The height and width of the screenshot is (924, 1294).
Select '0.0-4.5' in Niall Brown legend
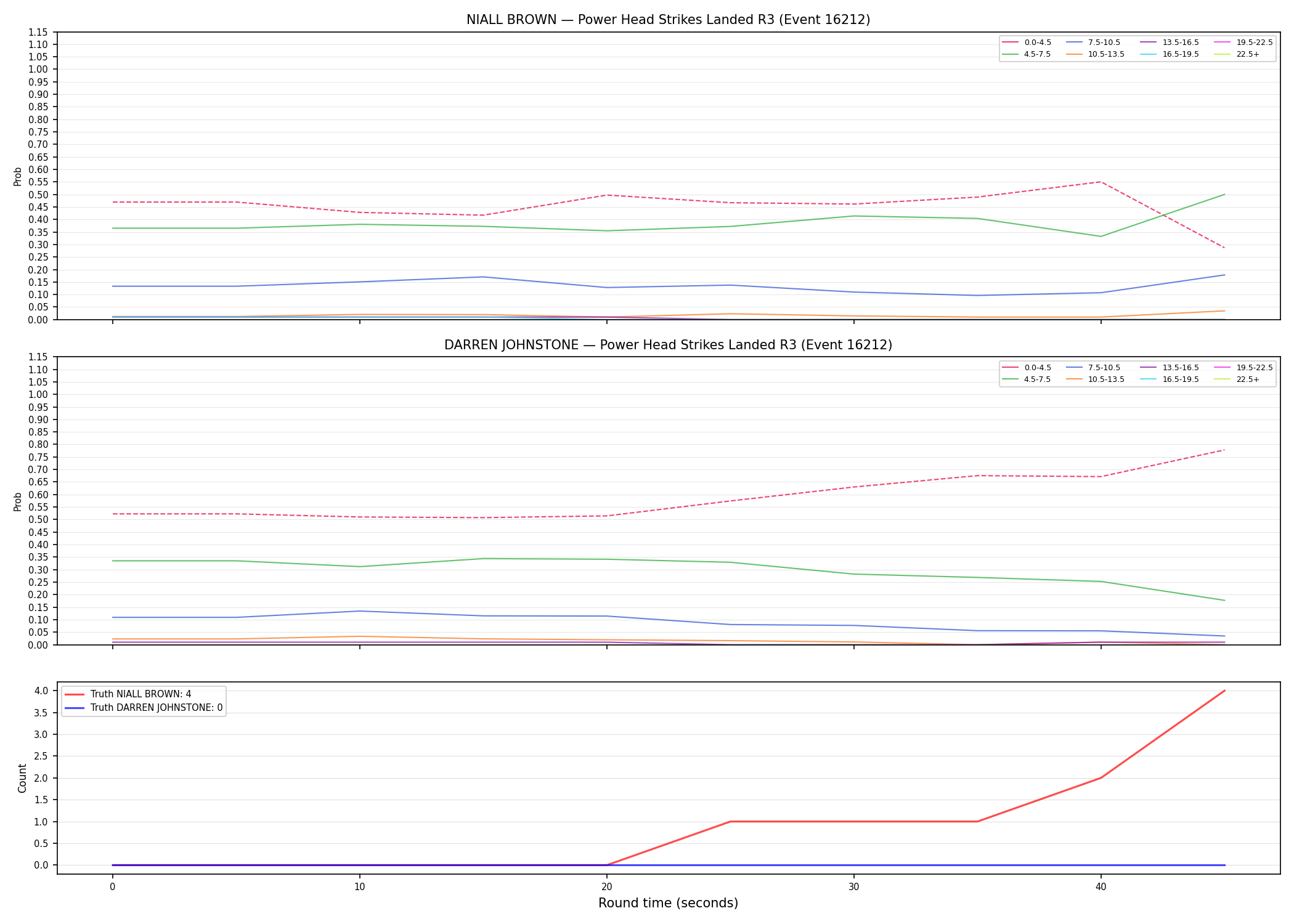[x=1027, y=43]
